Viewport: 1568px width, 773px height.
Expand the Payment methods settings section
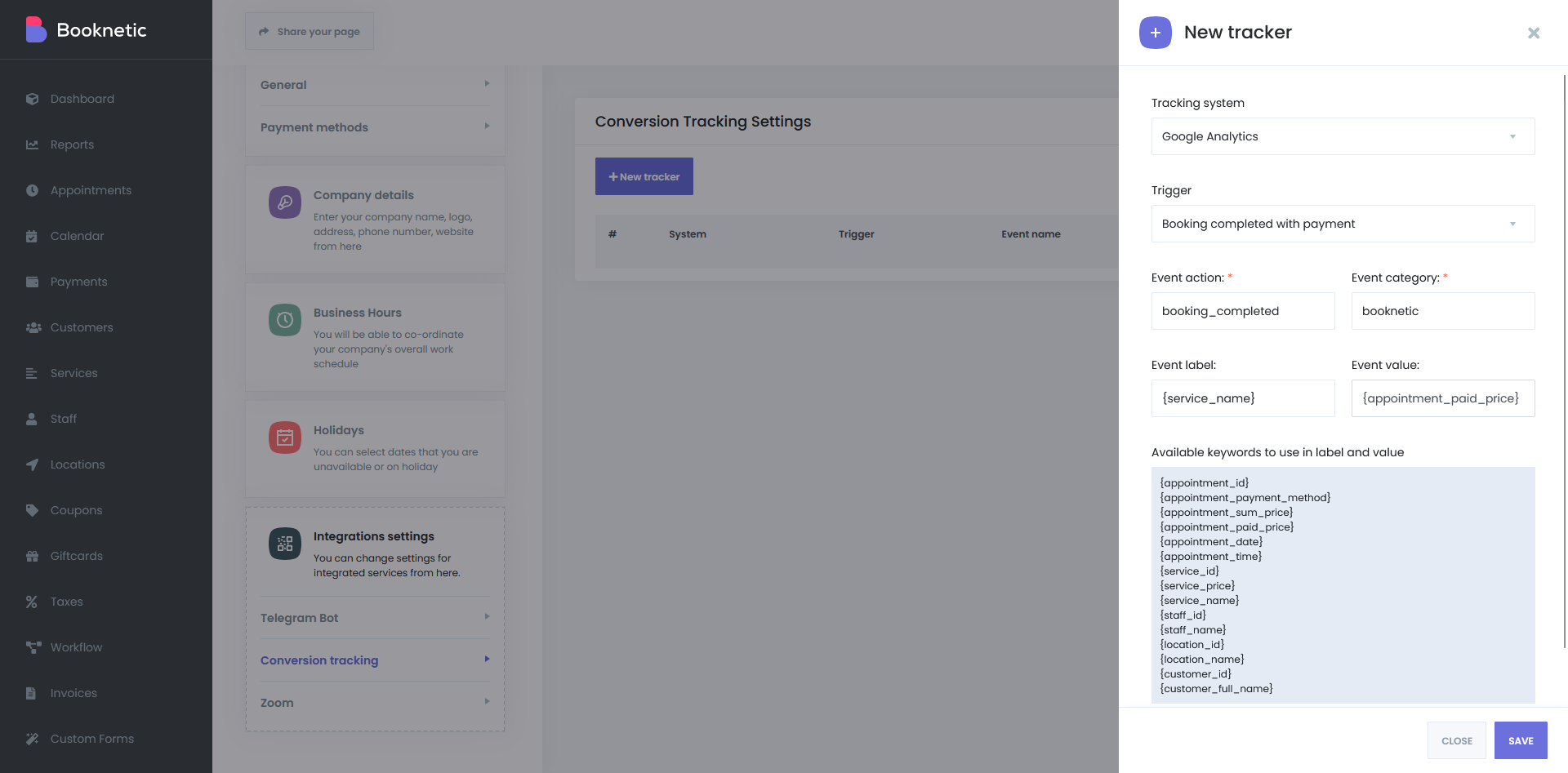coord(372,127)
